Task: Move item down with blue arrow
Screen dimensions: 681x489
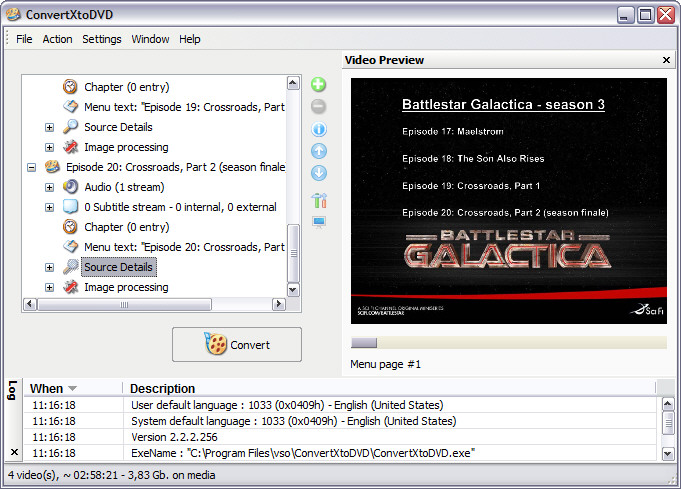Action: point(319,173)
